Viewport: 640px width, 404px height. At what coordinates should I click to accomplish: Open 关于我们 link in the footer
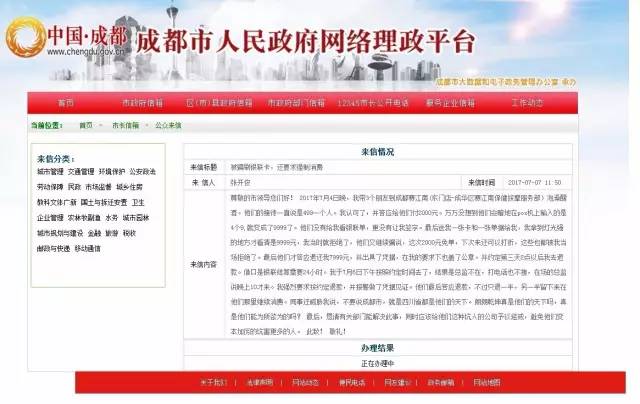click(x=213, y=382)
